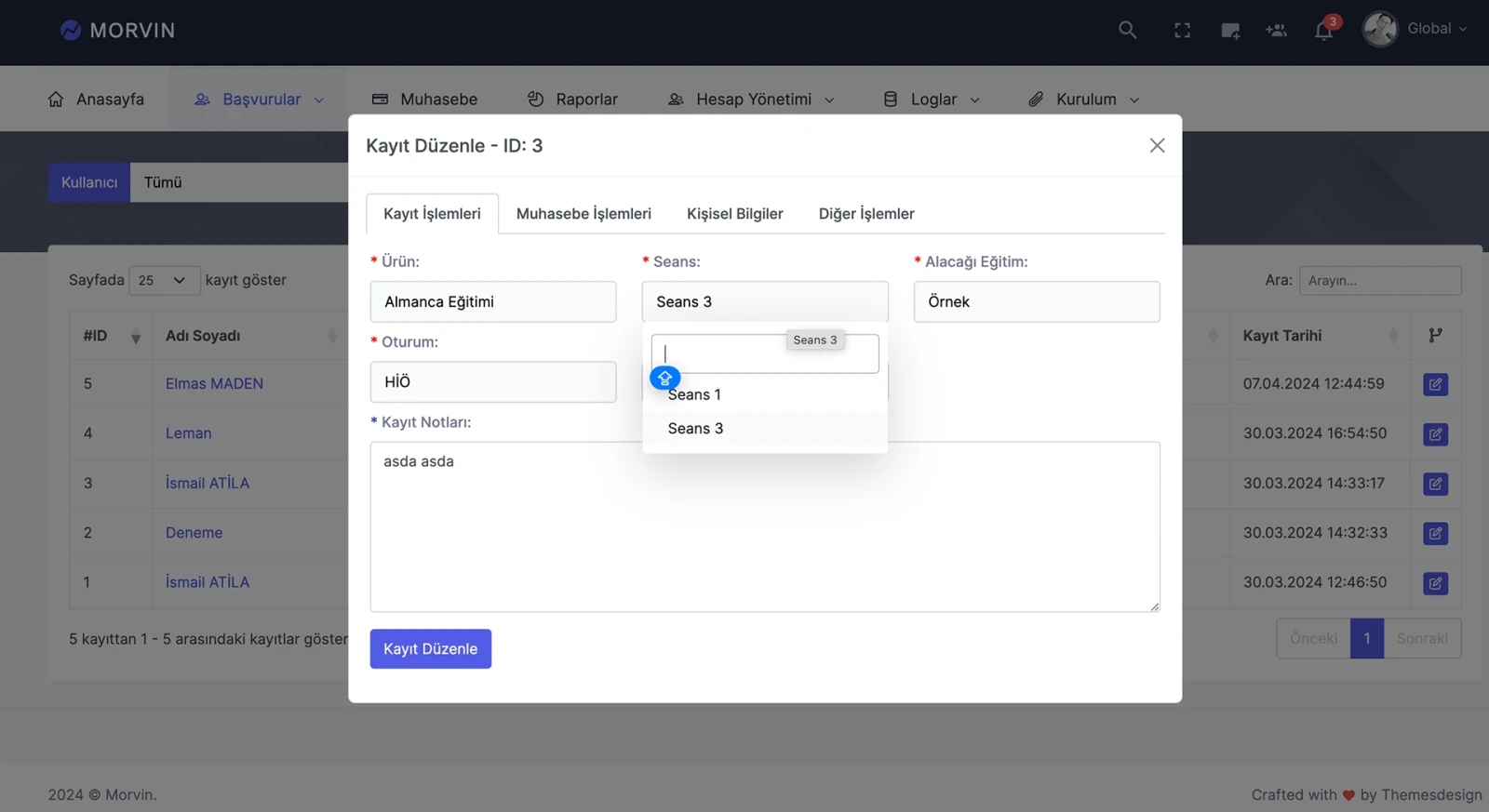
Task: Click edit icon for 07.04.2024 12:44:59 row
Action: coord(1435,384)
